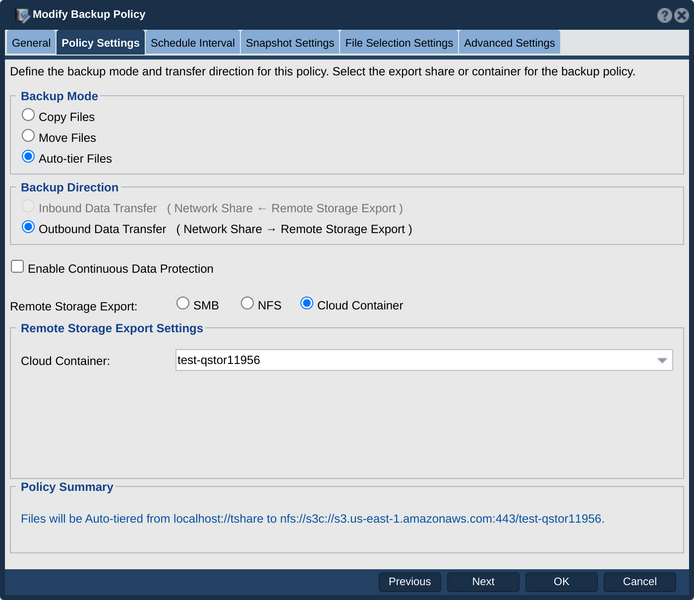Click the Modify Backup Policy title icon

(x=22, y=15)
